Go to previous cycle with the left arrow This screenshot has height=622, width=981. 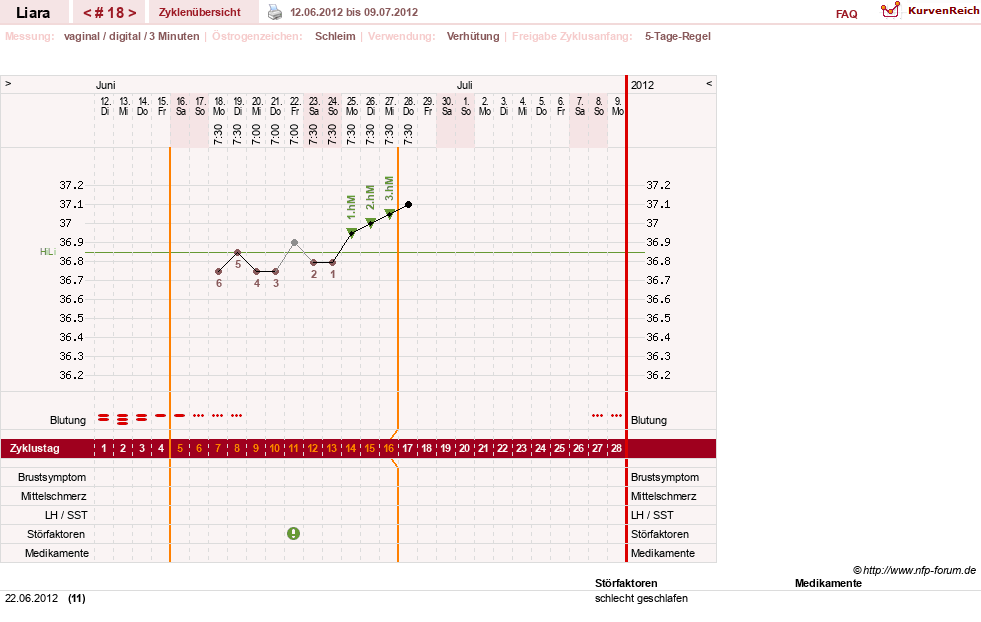click(86, 12)
